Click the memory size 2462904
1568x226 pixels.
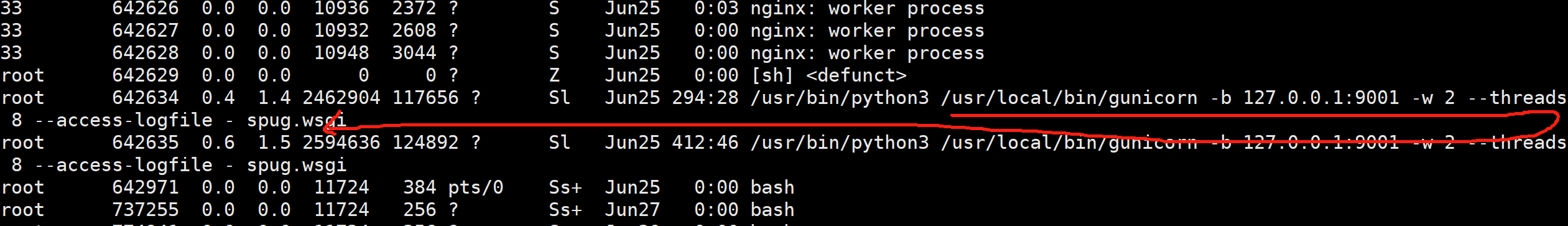point(341,98)
